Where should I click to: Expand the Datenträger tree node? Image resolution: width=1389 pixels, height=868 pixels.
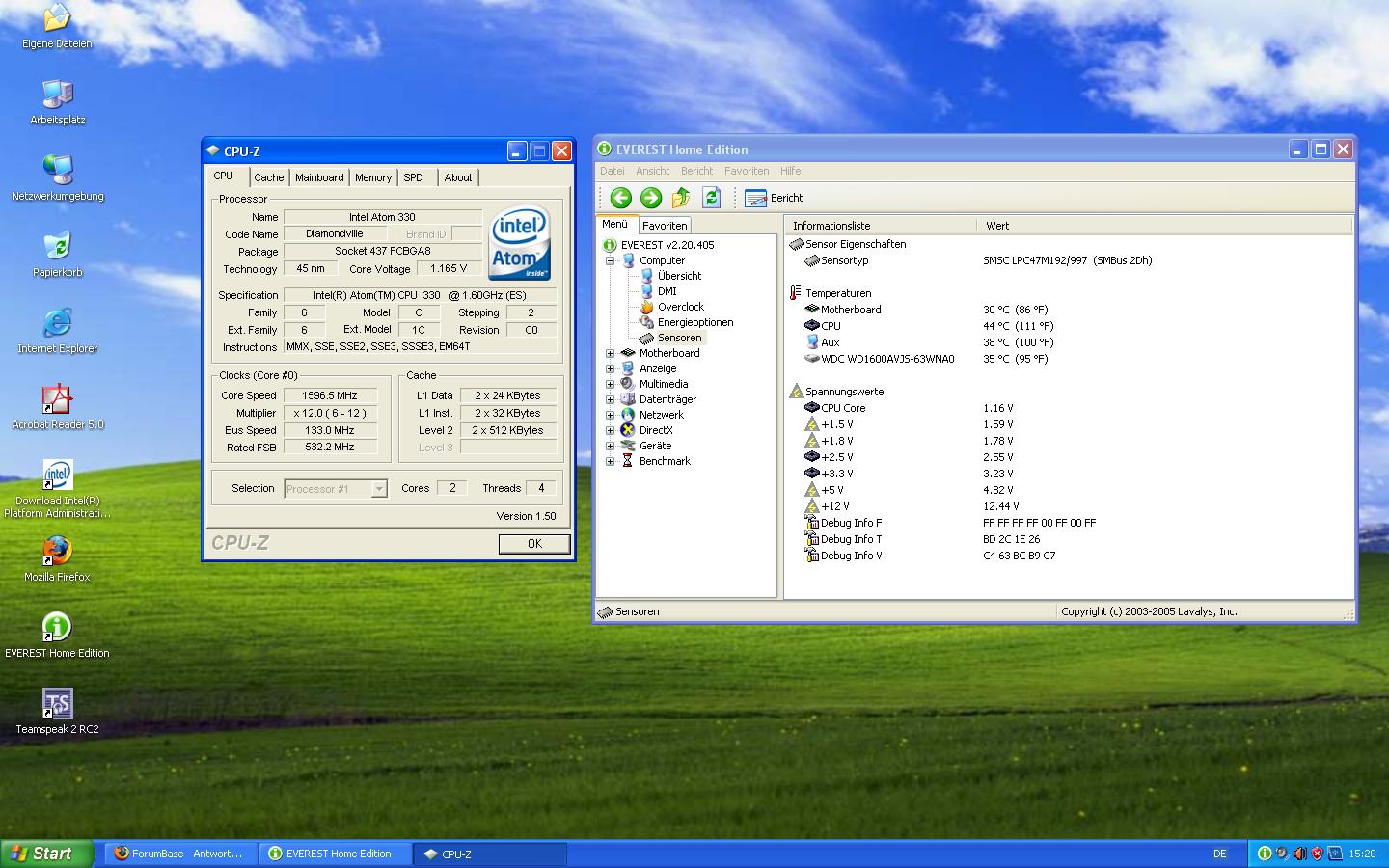click(x=610, y=399)
